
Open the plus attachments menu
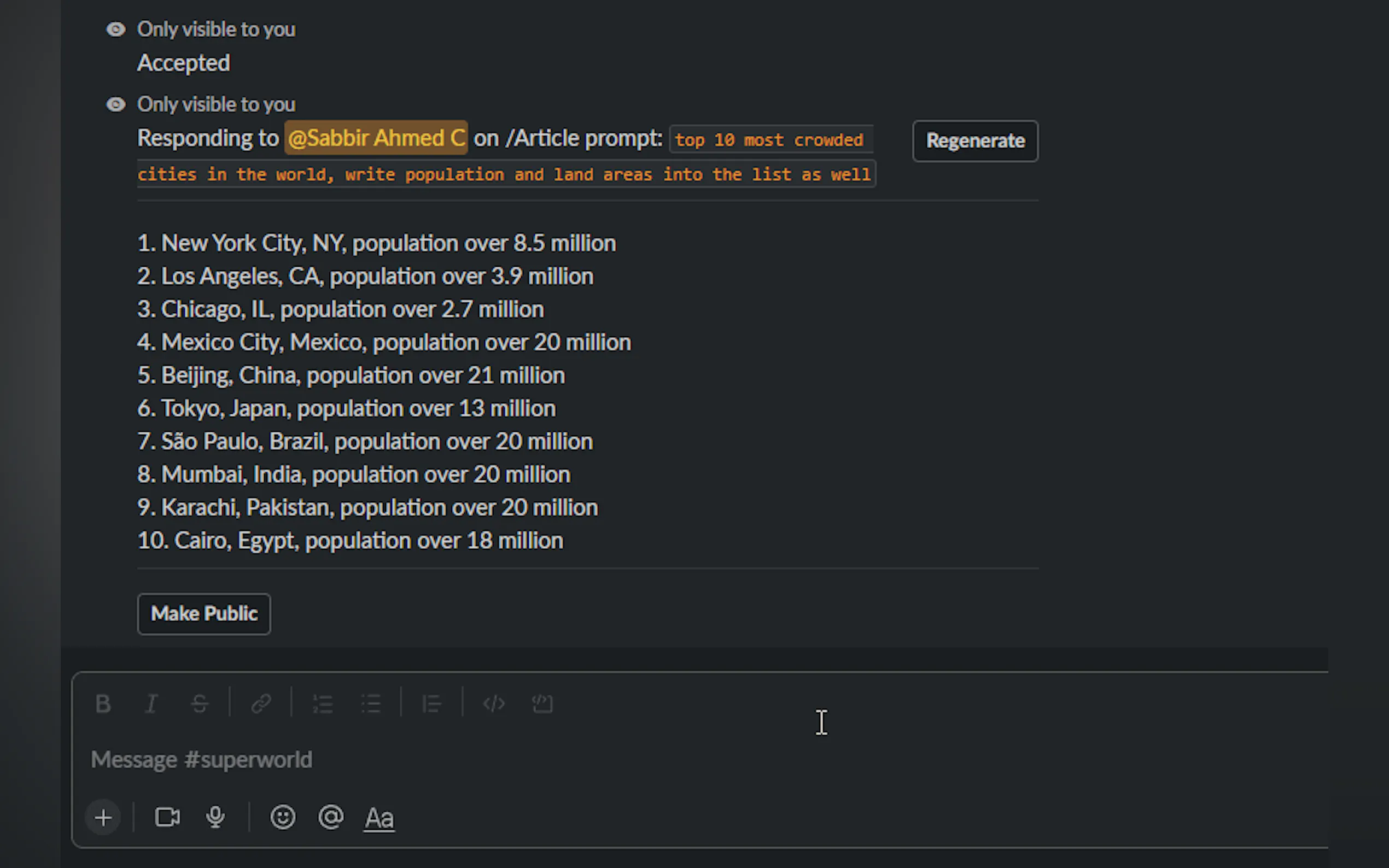click(103, 818)
